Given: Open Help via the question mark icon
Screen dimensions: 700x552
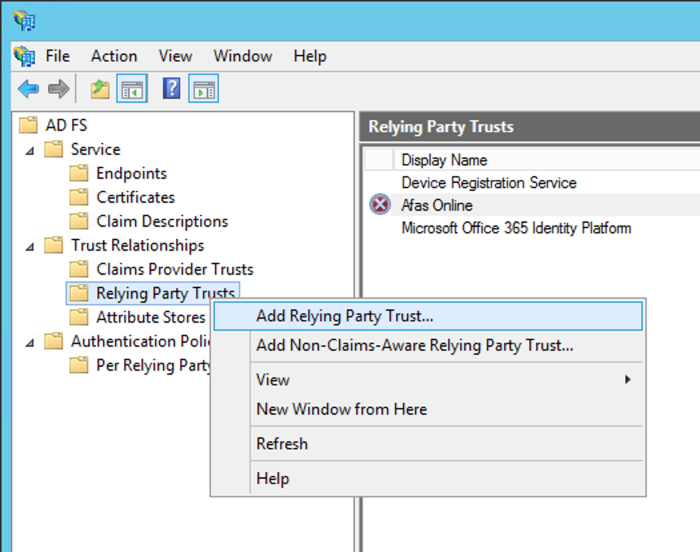Looking at the screenshot, I should coord(171,88).
